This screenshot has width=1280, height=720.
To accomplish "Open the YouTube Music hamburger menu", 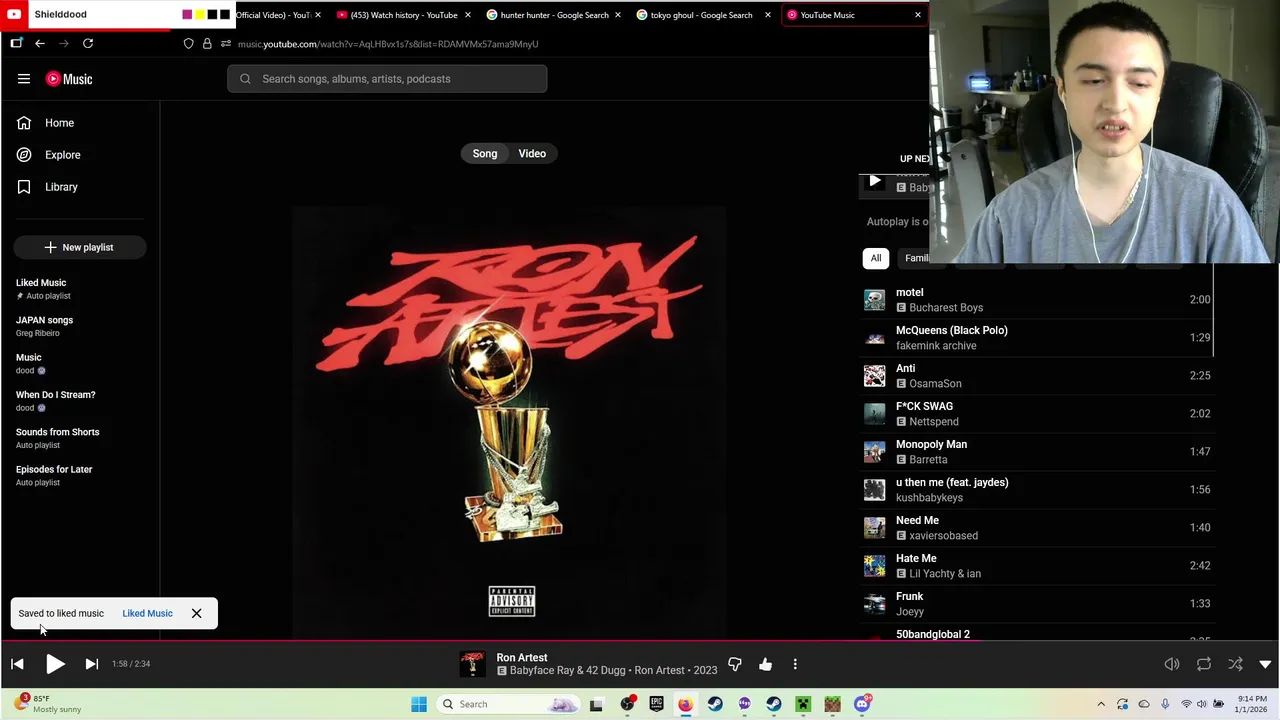I will 24,79.
